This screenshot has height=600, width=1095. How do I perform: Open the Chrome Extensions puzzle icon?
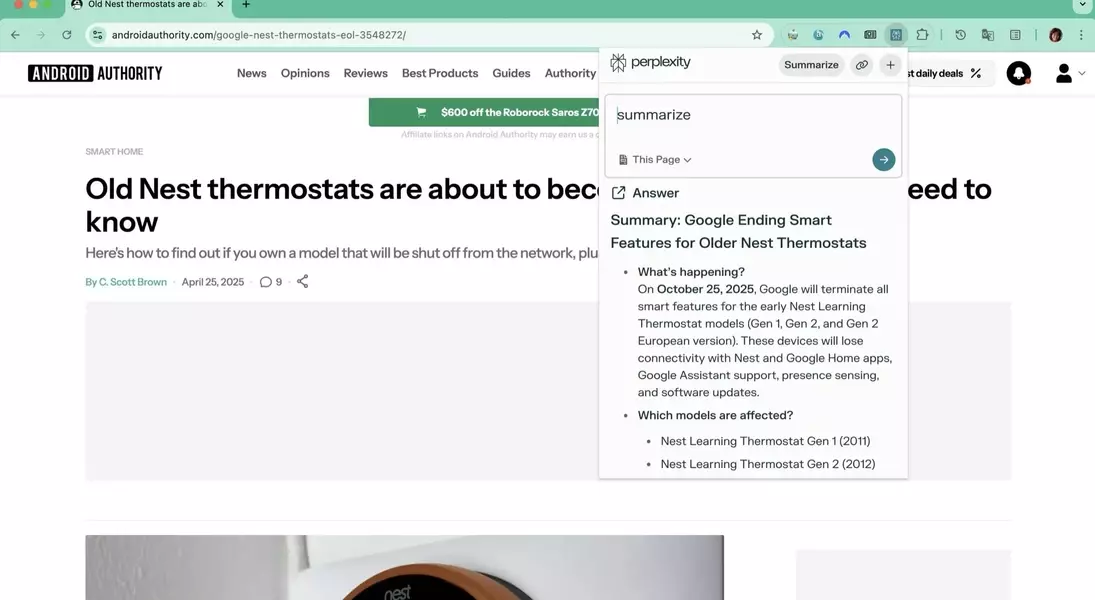pos(923,34)
